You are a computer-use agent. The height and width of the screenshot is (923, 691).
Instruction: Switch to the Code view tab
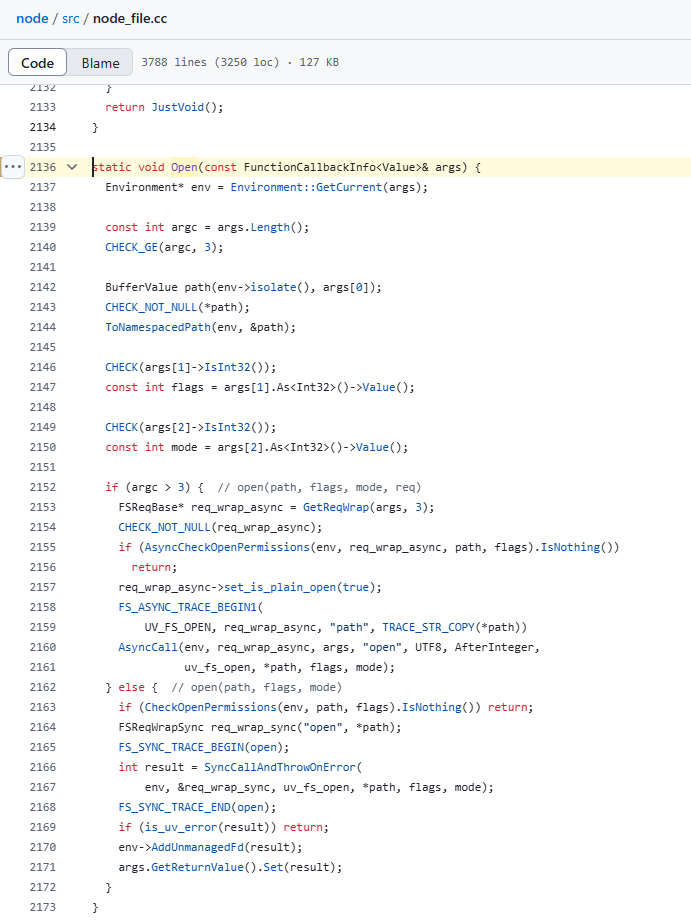(x=38, y=62)
